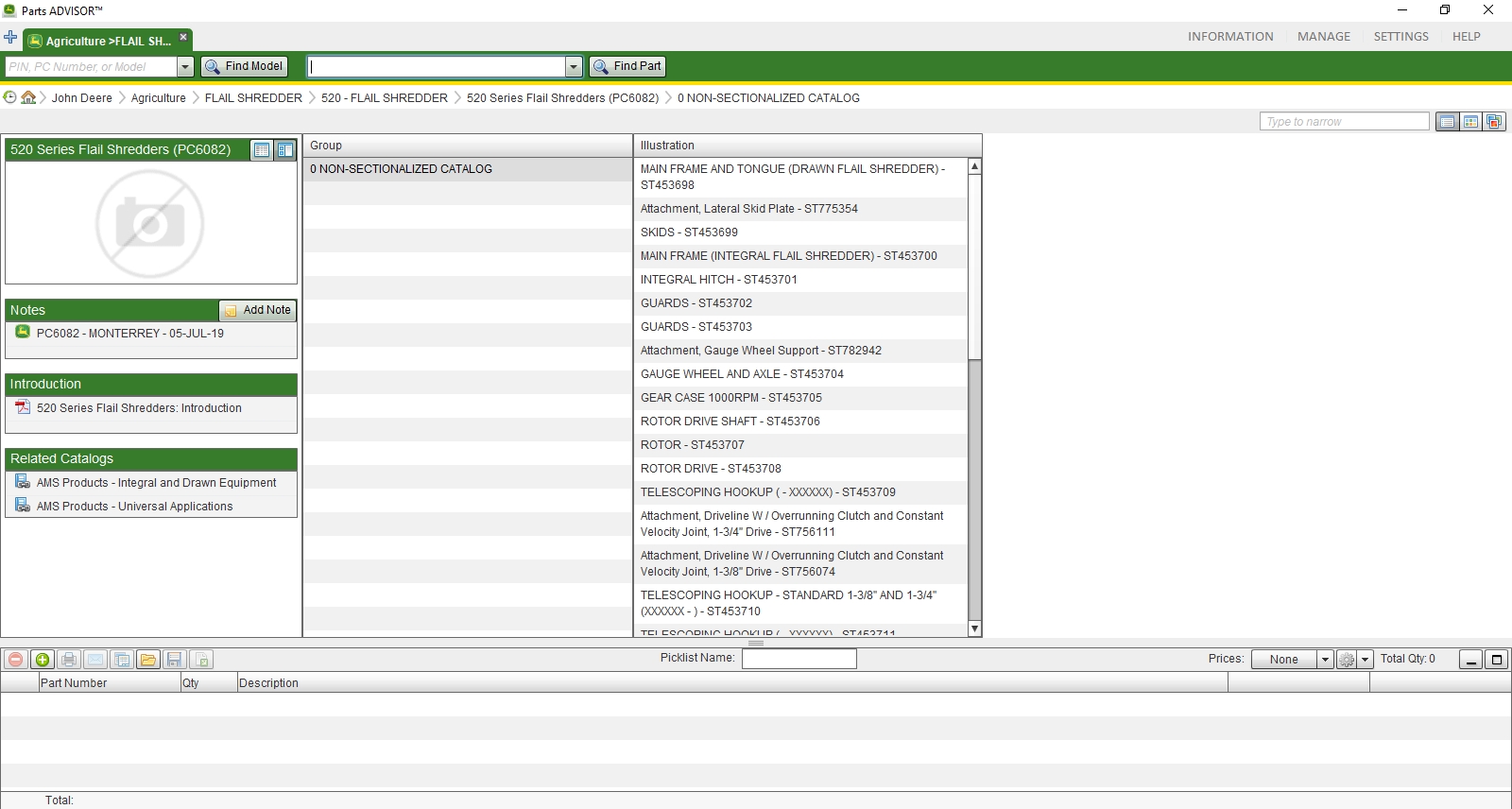The image size is (1512, 809).
Task: Open AMS Products - Universal Applications catalog
Action: point(134,507)
